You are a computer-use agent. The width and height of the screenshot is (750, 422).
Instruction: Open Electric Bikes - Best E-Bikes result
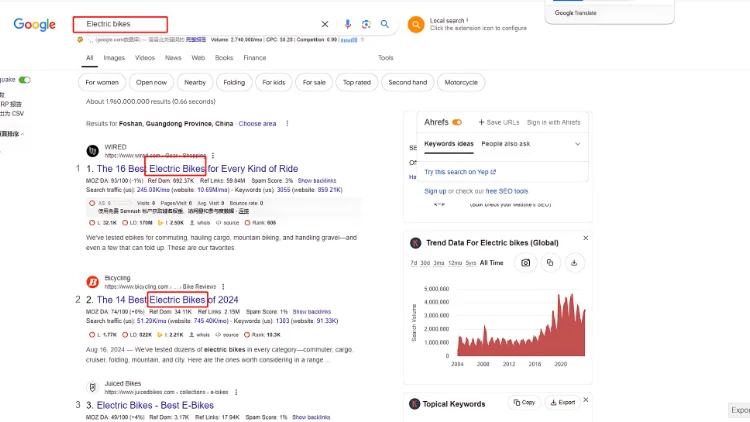[x=155, y=405]
